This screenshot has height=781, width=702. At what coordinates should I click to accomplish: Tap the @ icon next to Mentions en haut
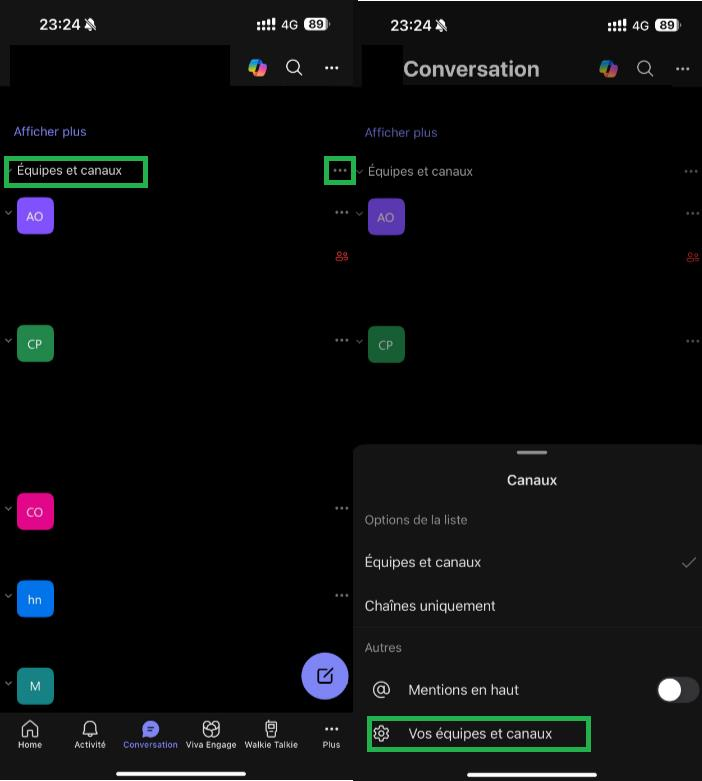point(382,690)
